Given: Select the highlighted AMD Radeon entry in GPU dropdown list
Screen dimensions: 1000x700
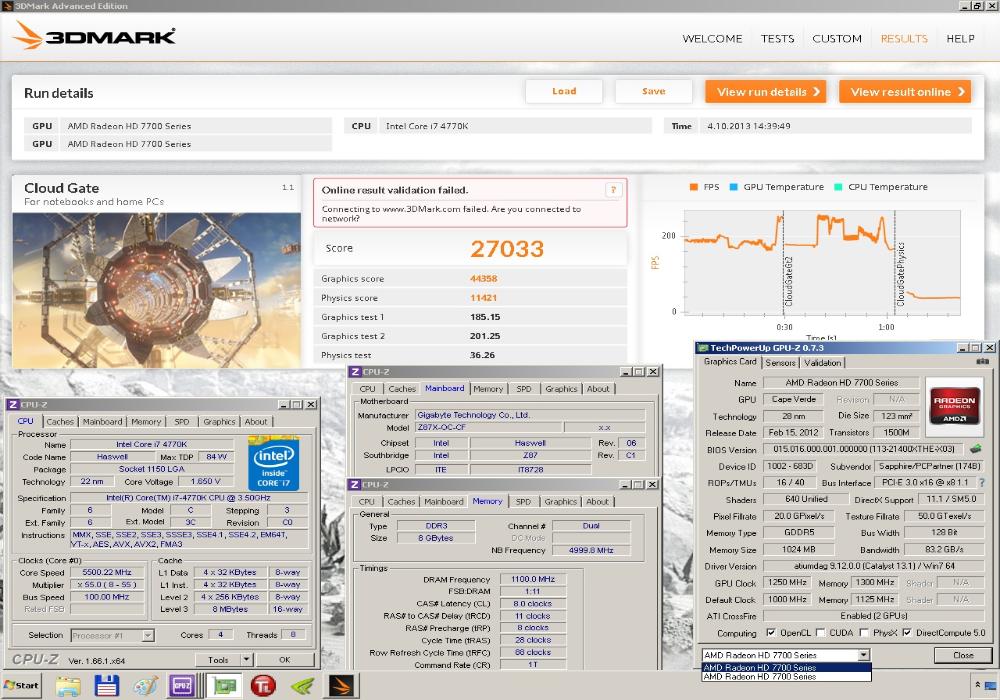Looking at the screenshot, I should tap(786, 667).
